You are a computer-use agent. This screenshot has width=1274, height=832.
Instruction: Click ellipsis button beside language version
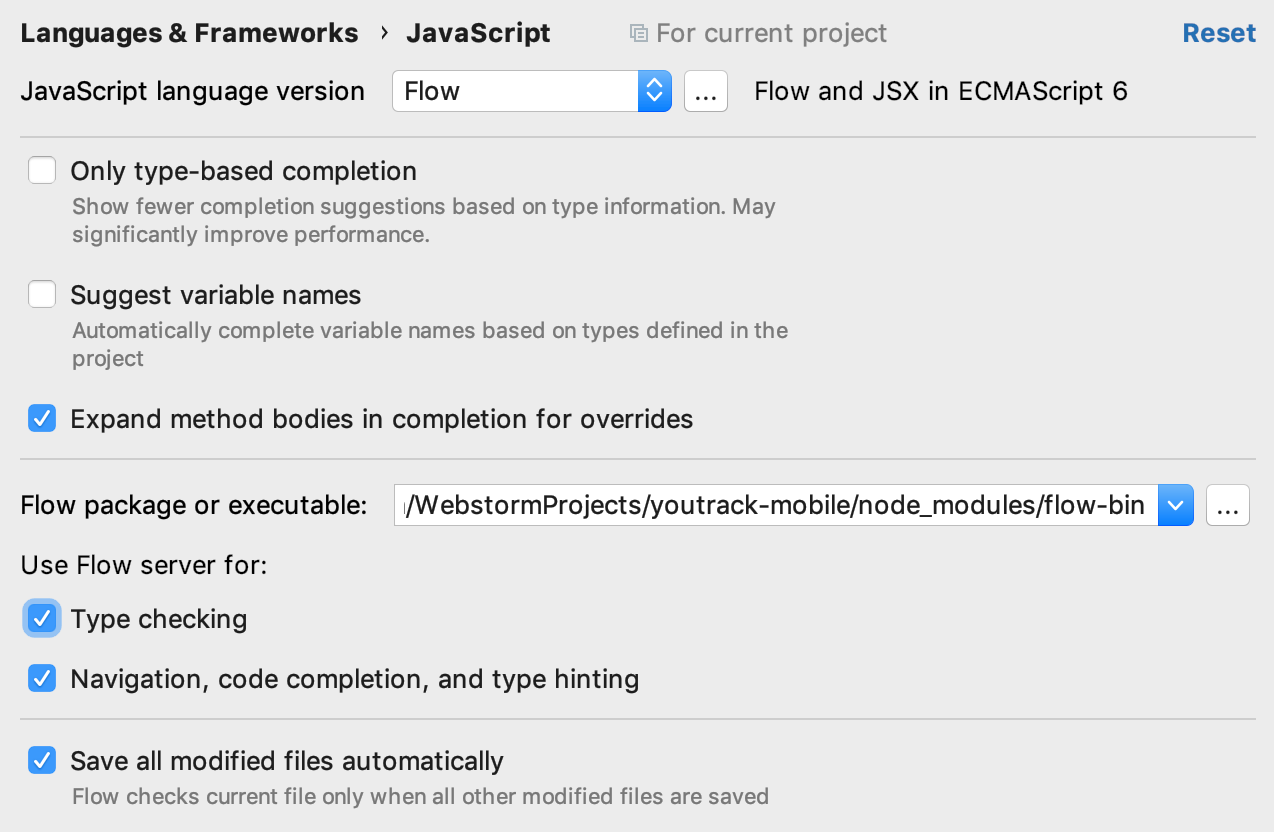(x=705, y=91)
